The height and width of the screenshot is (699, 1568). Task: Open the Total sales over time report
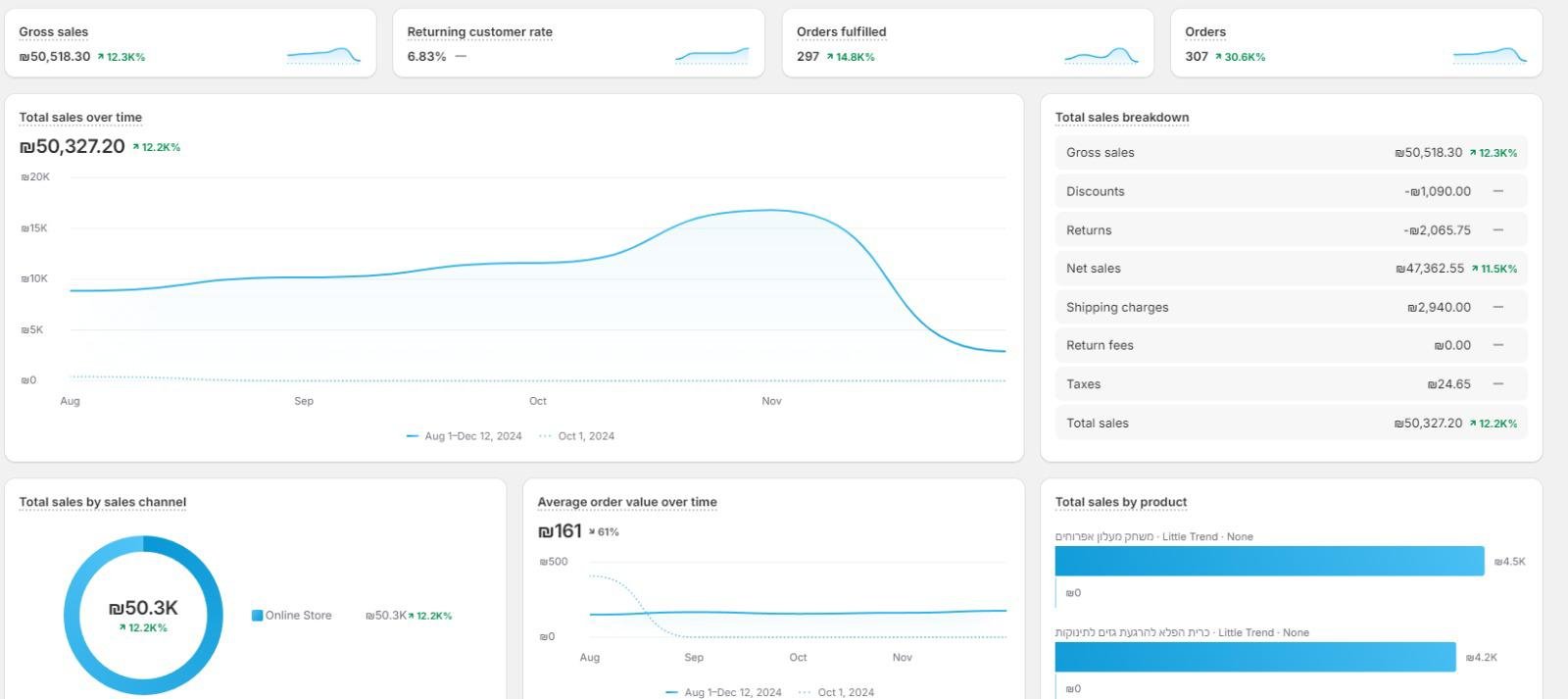(80, 118)
